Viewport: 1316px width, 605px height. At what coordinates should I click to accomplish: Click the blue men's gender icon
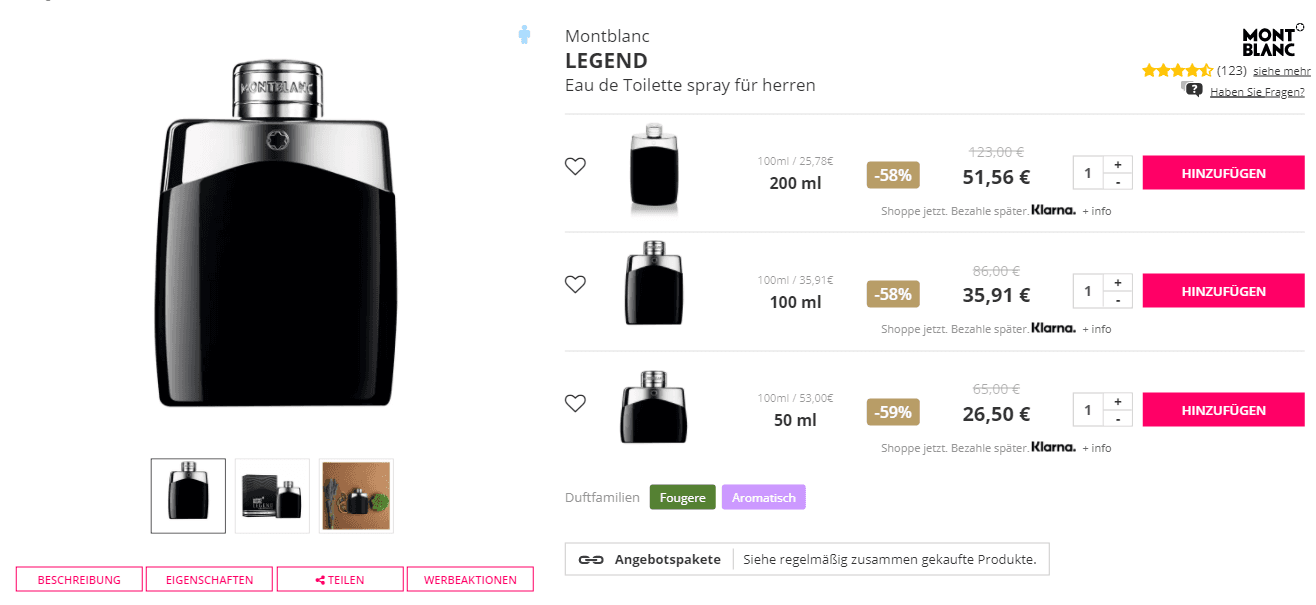point(524,35)
